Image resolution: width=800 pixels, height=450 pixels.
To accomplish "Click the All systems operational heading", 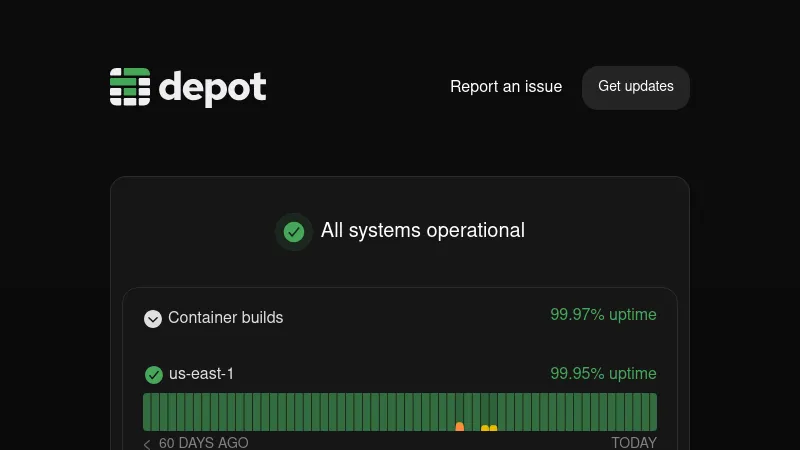I will pos(422,231).
